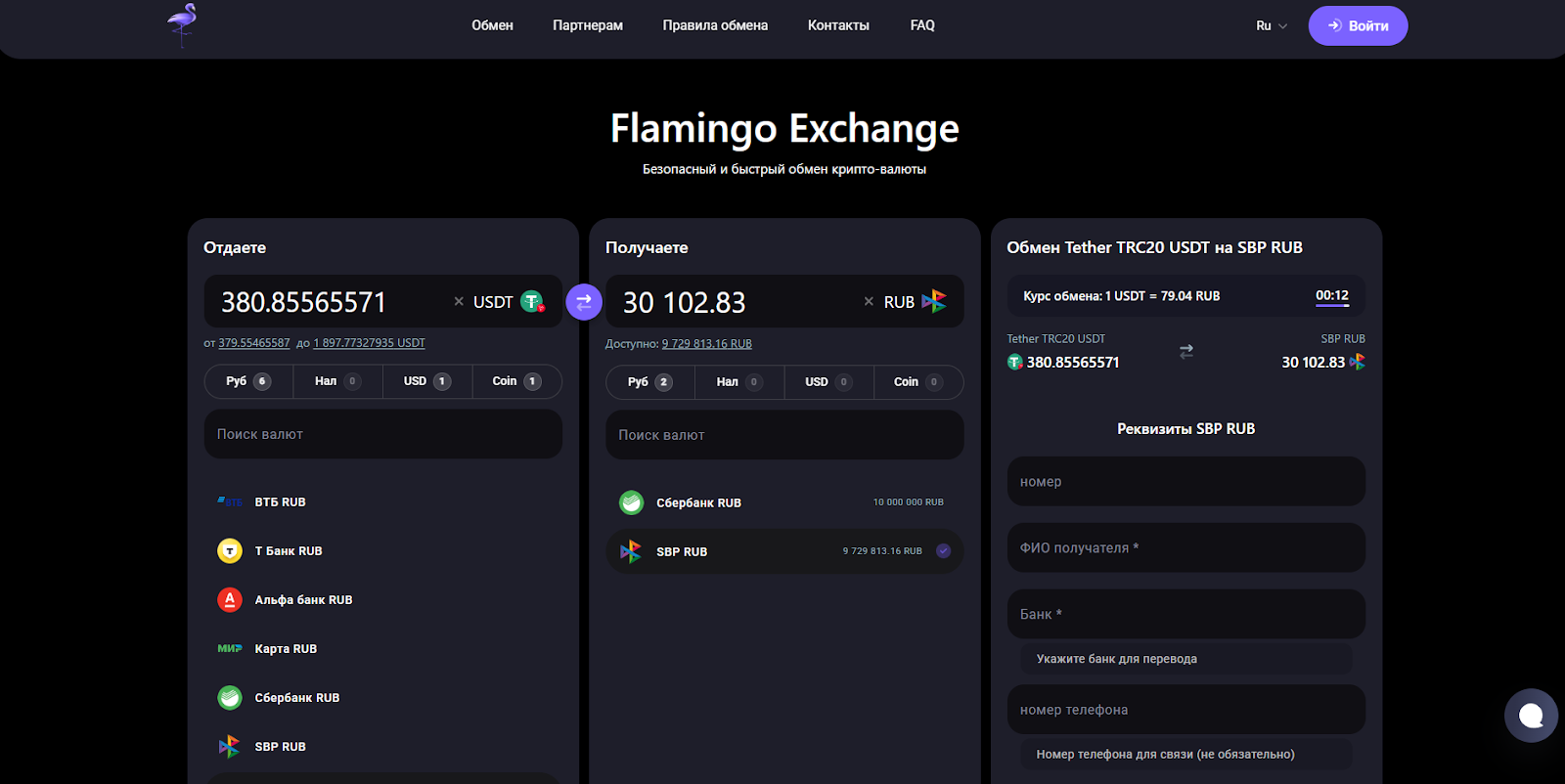
Task: Click the 10 000 000 RUB reserve value
Action: (909, 502)
